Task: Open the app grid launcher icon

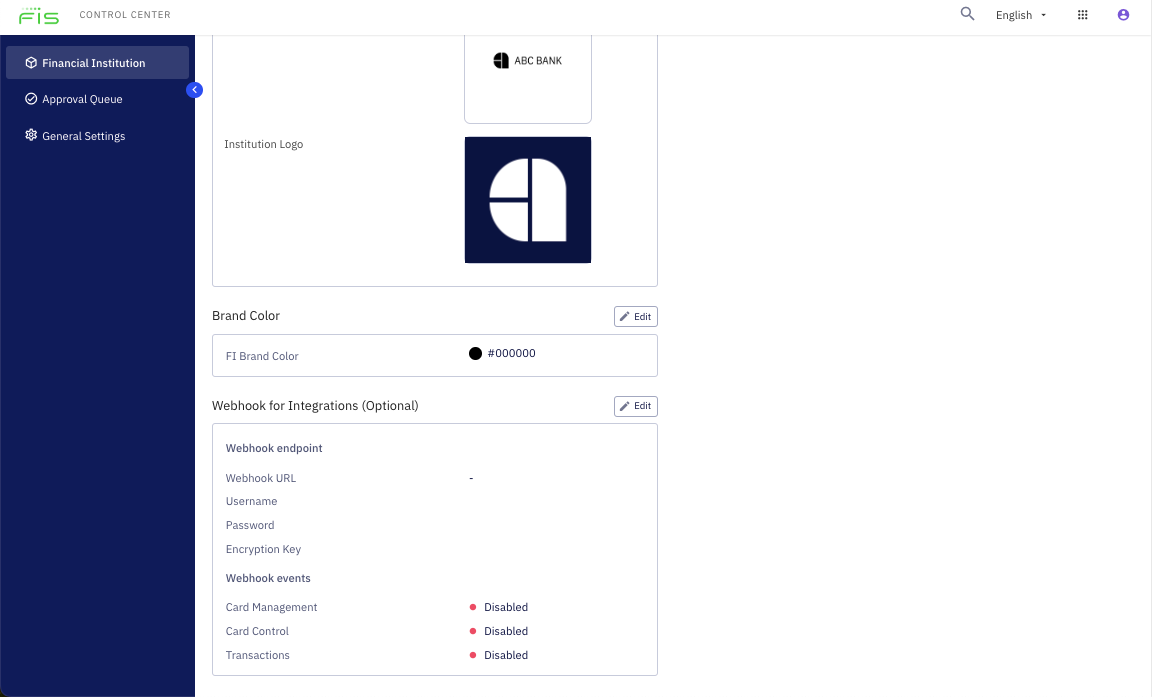Action: (x=1083, y=14)
